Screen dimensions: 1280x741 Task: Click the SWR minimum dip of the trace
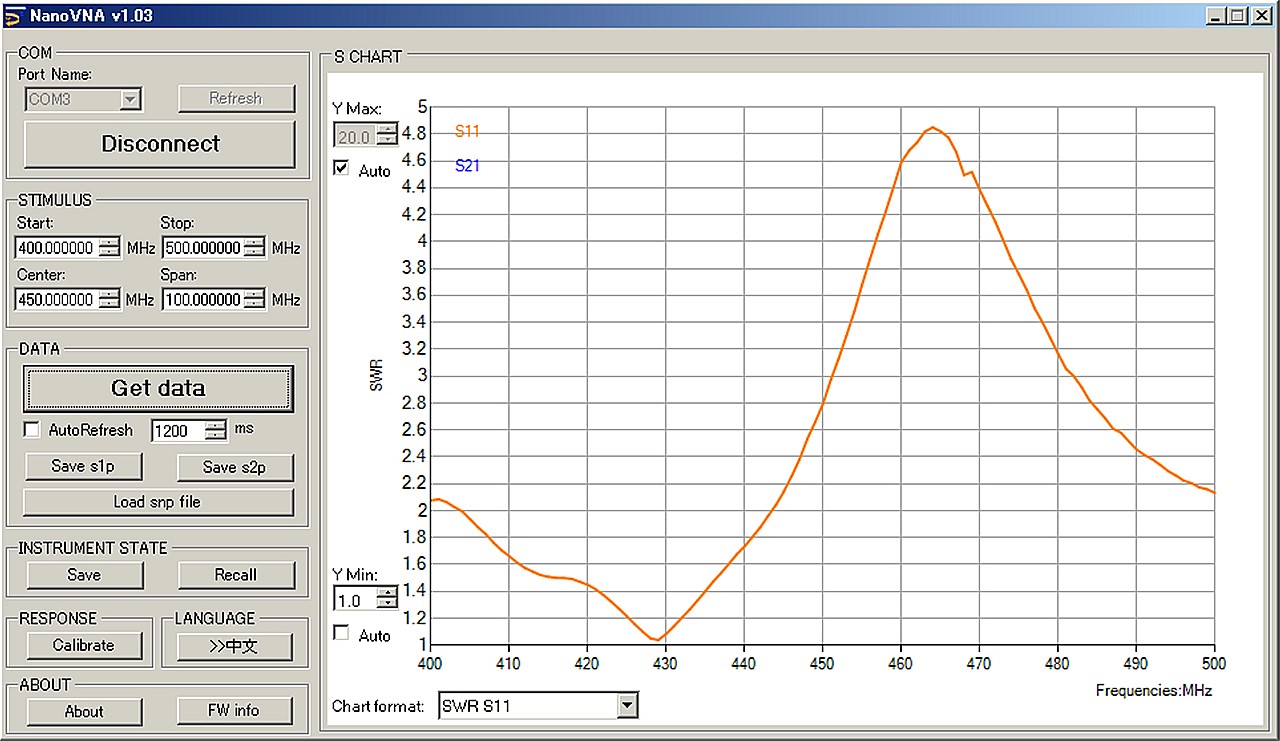coord(657,639)
